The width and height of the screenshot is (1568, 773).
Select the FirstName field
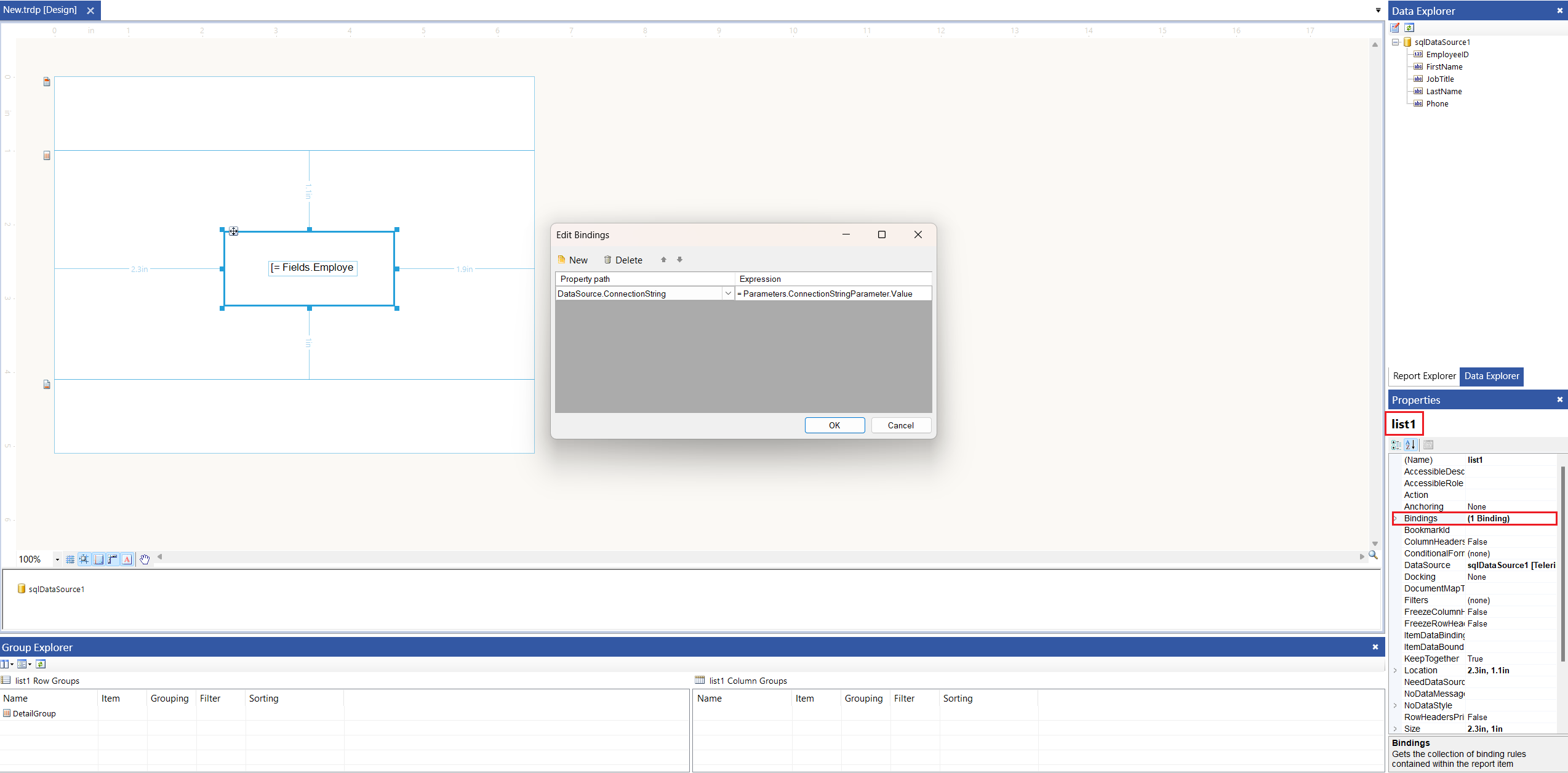pos(1444,66)
